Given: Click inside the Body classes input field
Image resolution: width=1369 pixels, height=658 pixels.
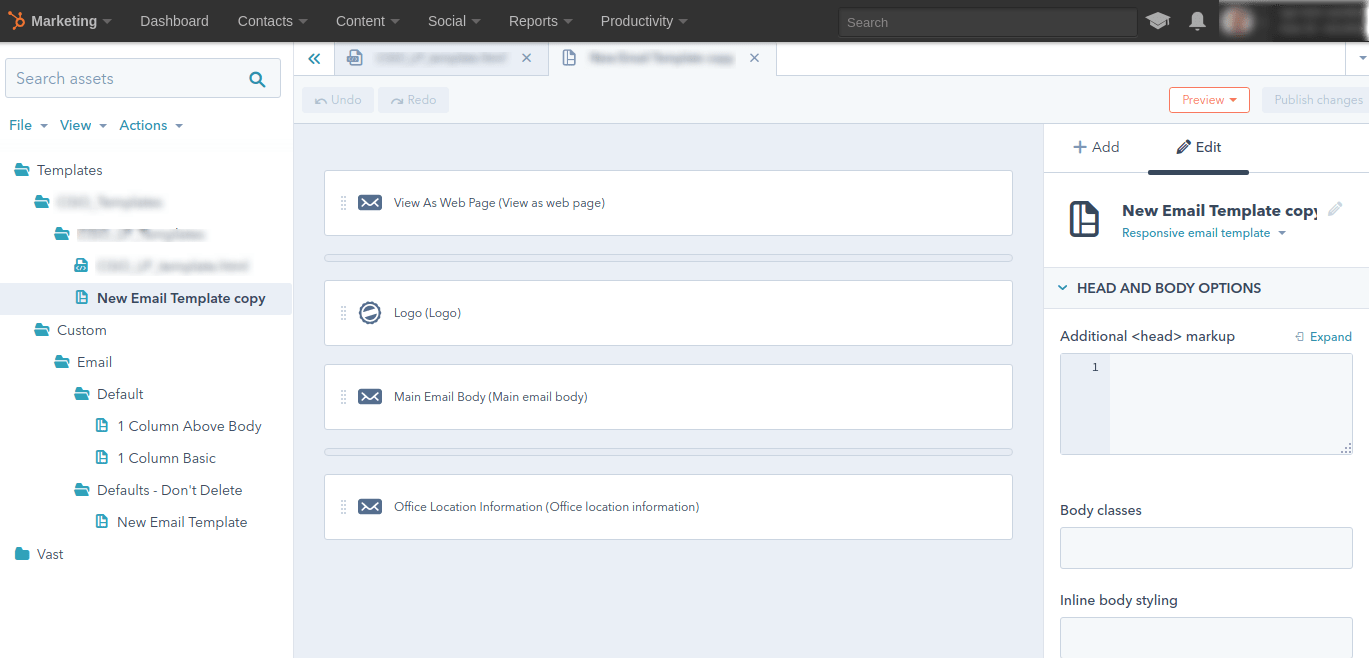Looking at the screenshot, I should point(1205,547).
